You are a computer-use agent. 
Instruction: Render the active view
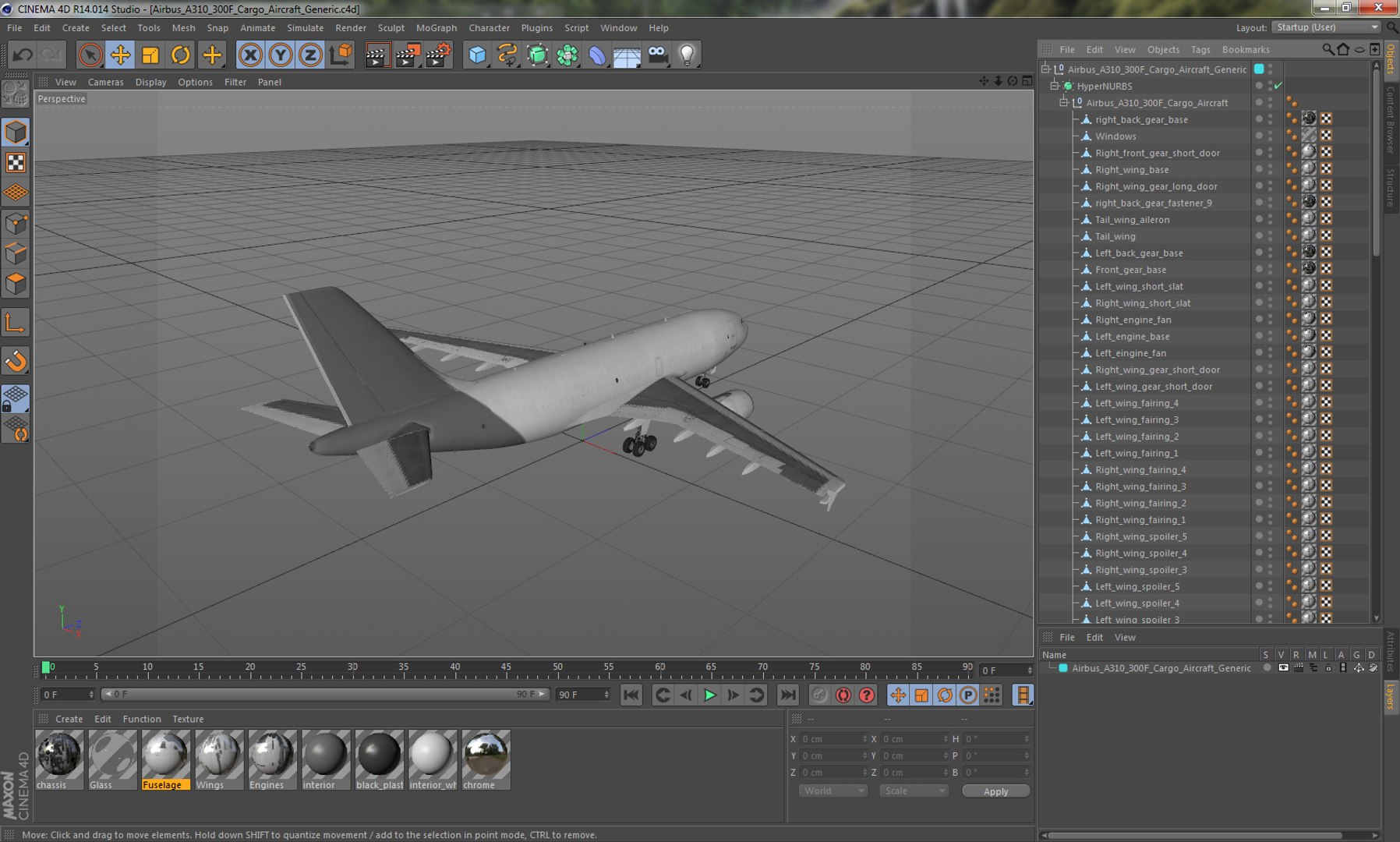tap(377, 55)
